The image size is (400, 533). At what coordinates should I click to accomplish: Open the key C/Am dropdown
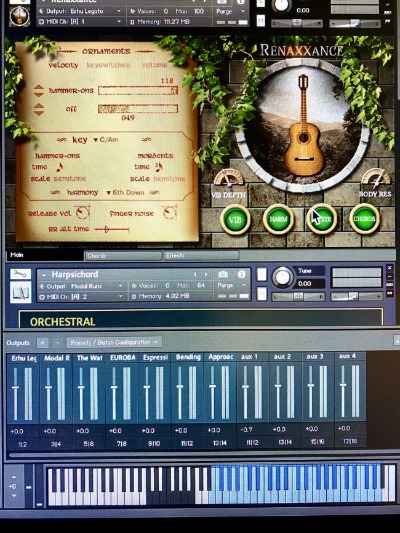tap(106, 140)
